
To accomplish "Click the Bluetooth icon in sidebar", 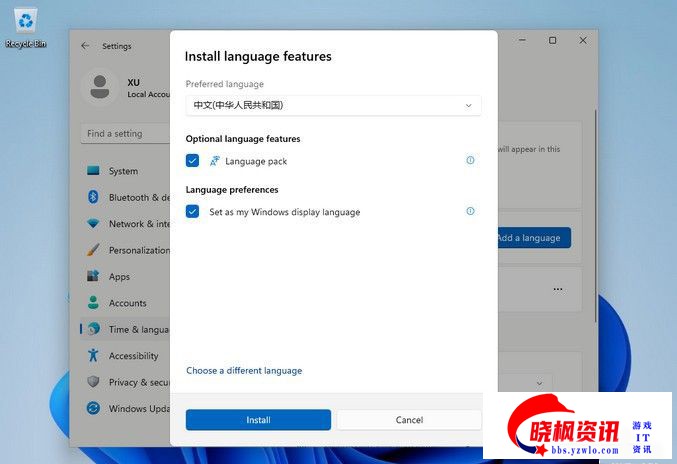I will [x=93, y=197].
